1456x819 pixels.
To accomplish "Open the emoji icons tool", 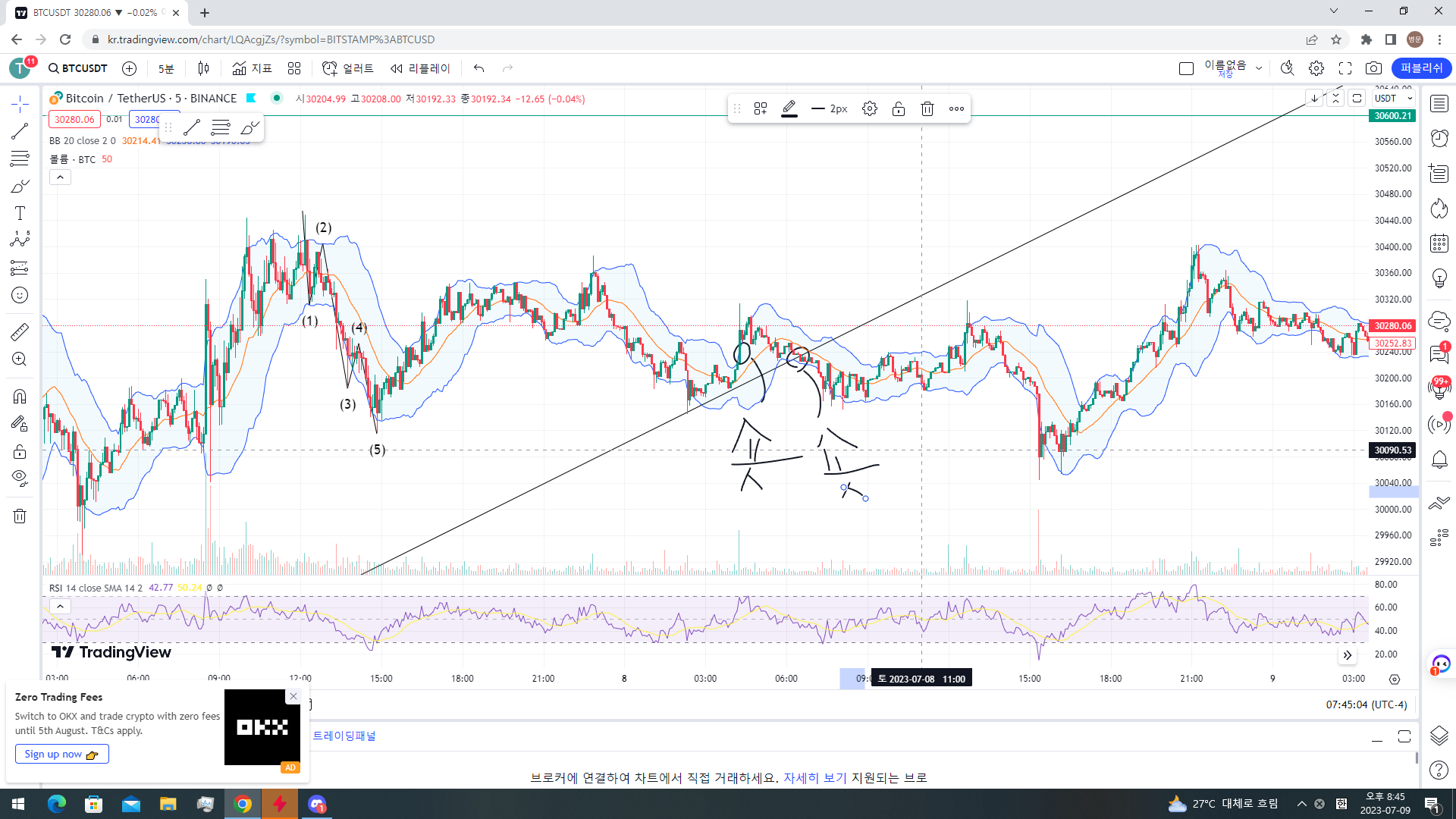I will pyautogui.click(x=20, y=295).
